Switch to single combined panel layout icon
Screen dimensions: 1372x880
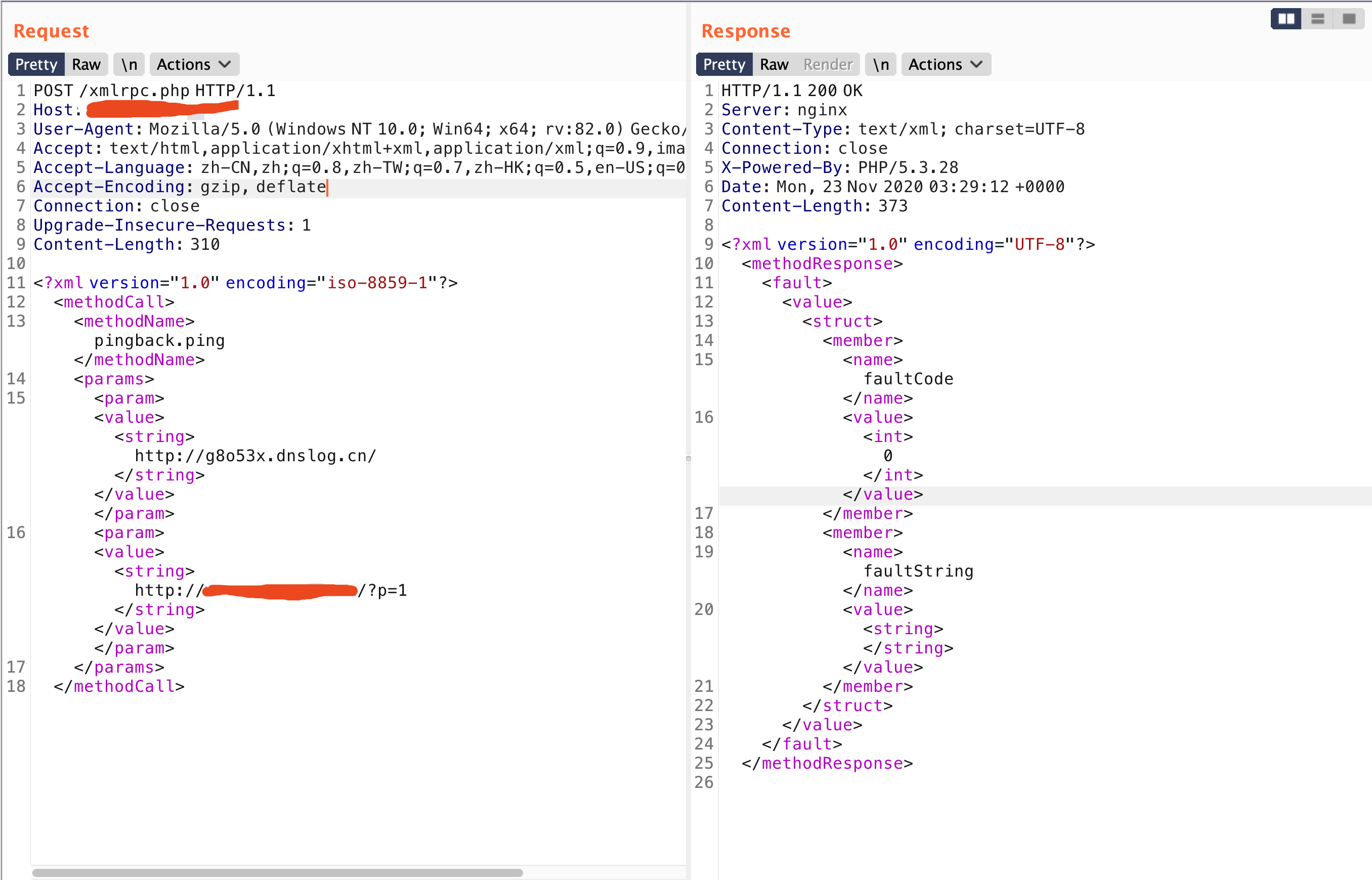pos(1349,19)
